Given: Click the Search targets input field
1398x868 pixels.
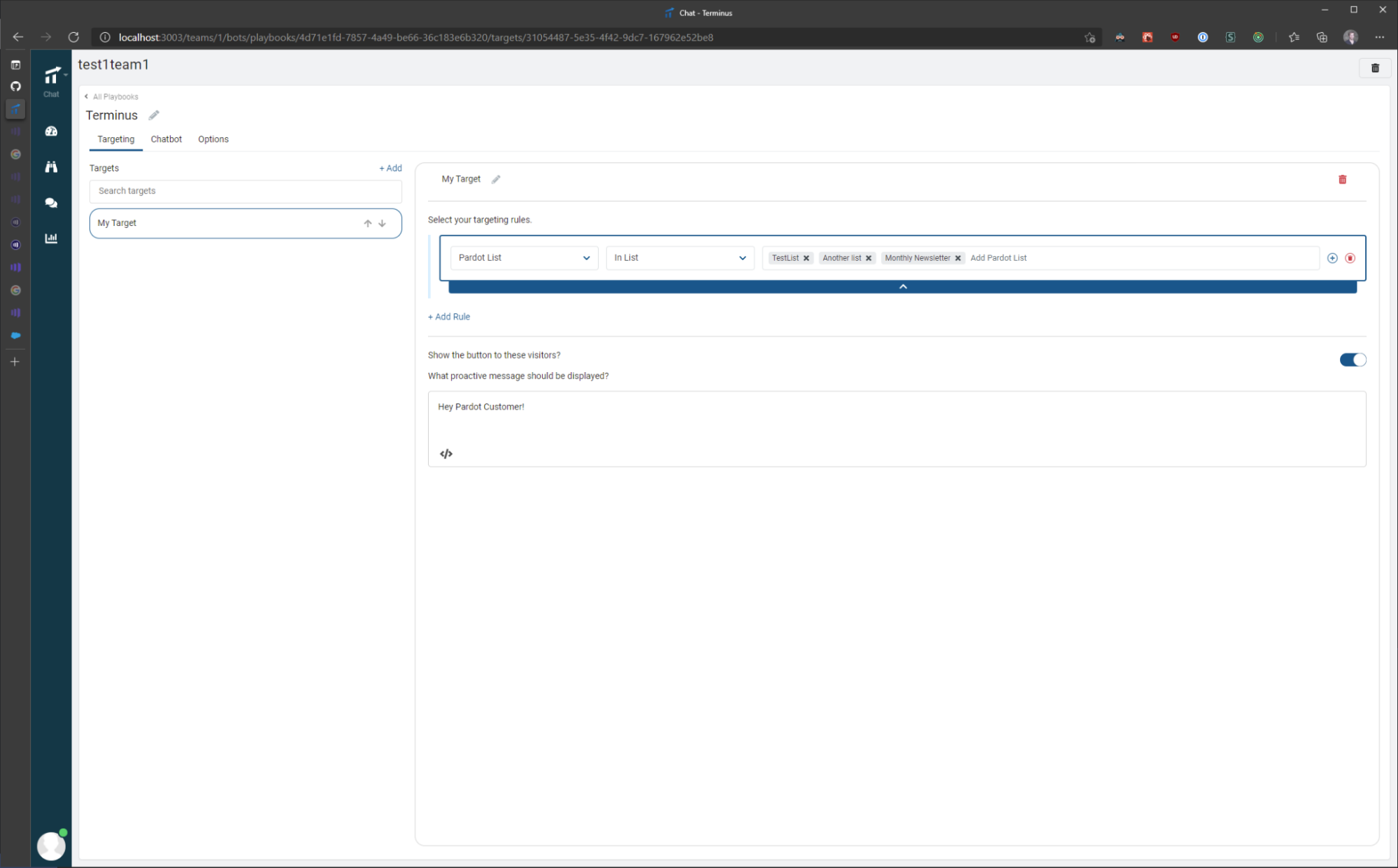Looking at the screenshot, I should pyautogui.click(x=245, y=191).
